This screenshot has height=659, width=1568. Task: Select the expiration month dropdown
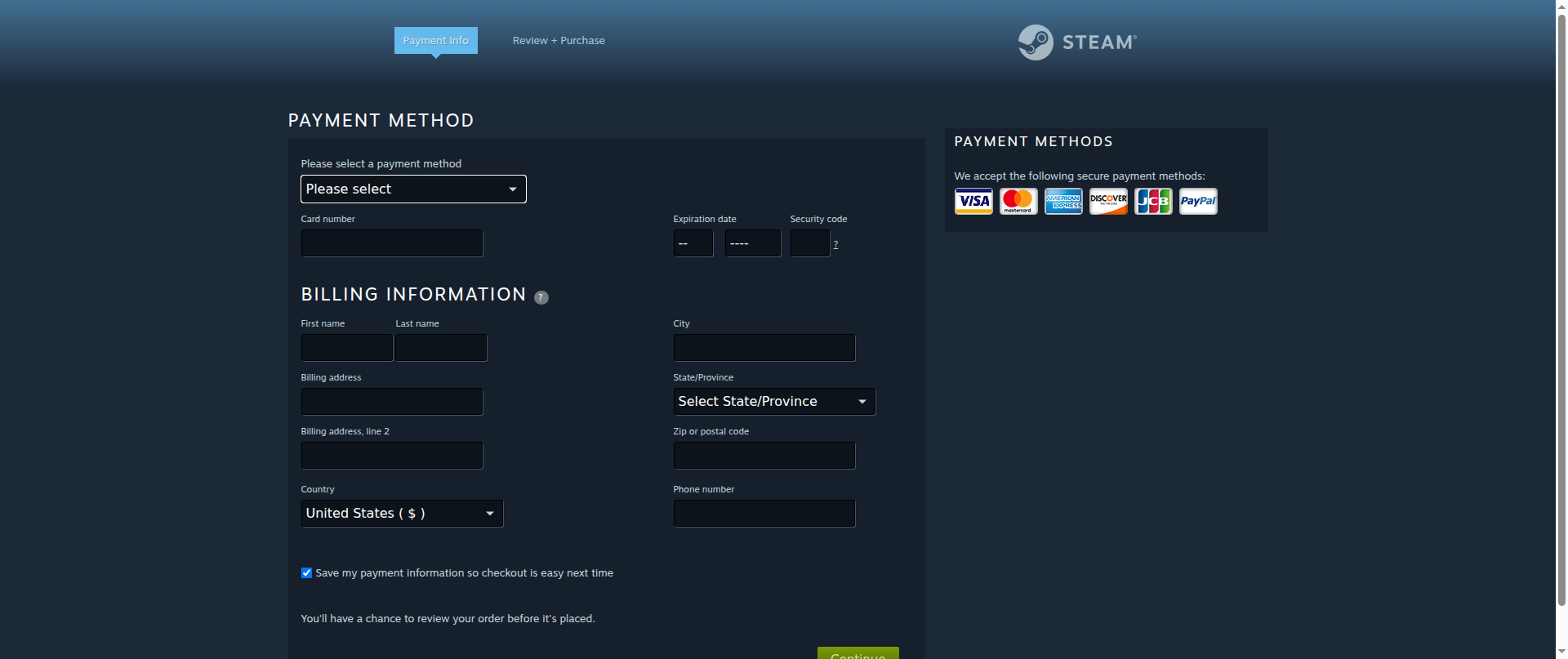[x=693, y=243]
